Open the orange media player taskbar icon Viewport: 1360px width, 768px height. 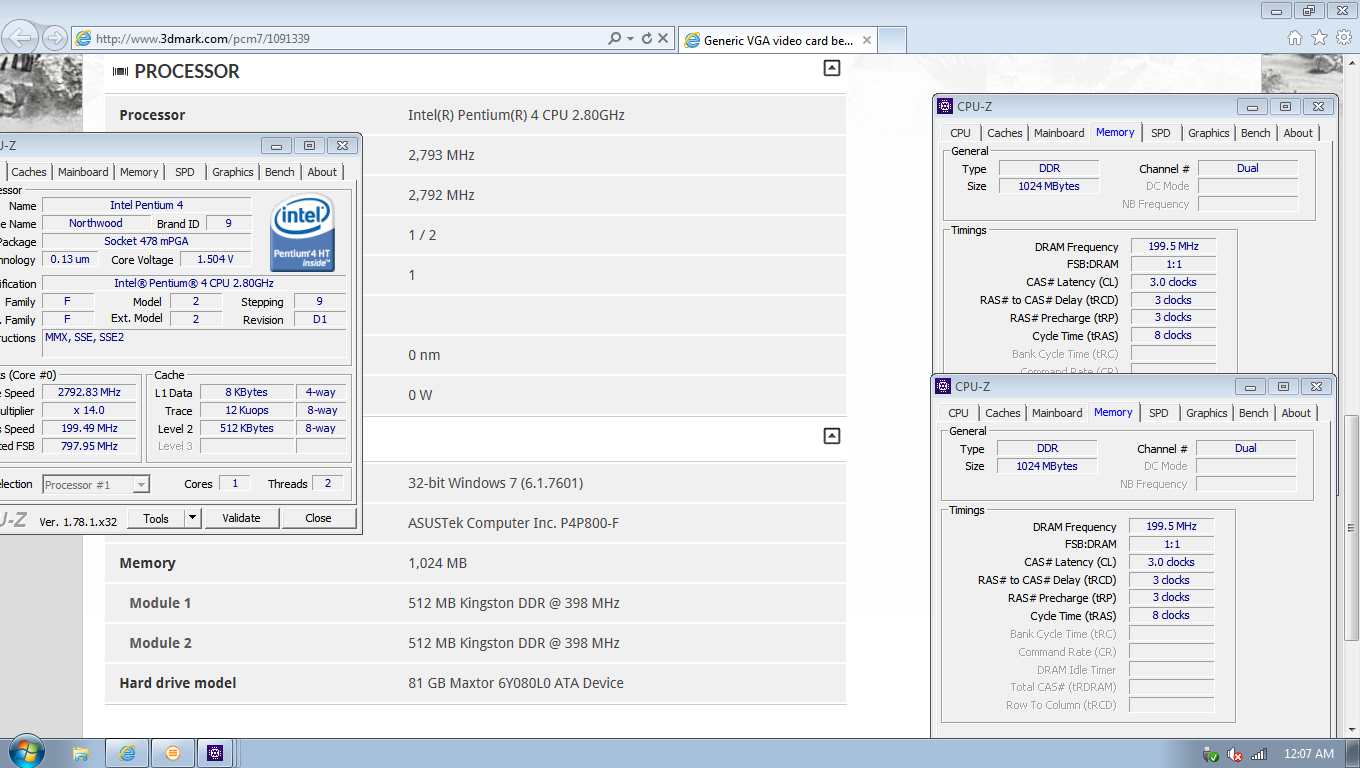172,753
